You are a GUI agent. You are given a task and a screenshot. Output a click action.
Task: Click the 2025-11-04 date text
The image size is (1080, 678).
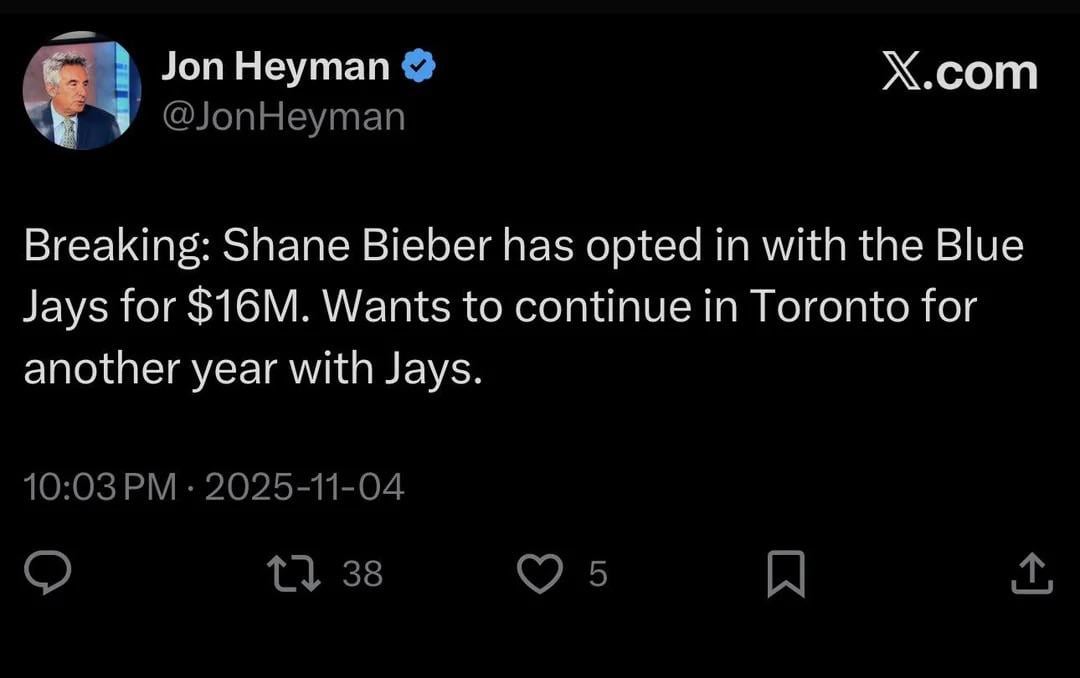coord(306,486)
